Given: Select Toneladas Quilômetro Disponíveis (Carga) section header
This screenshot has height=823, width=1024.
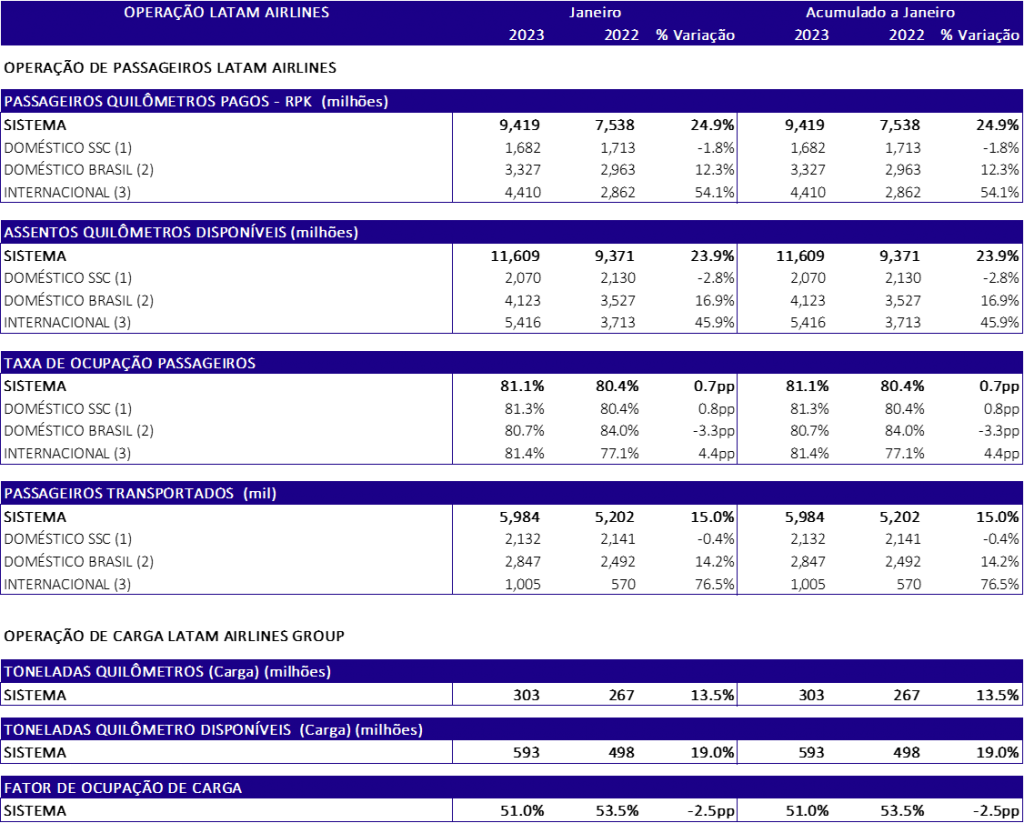Looking at the screenshot, I should coord(213,730).
